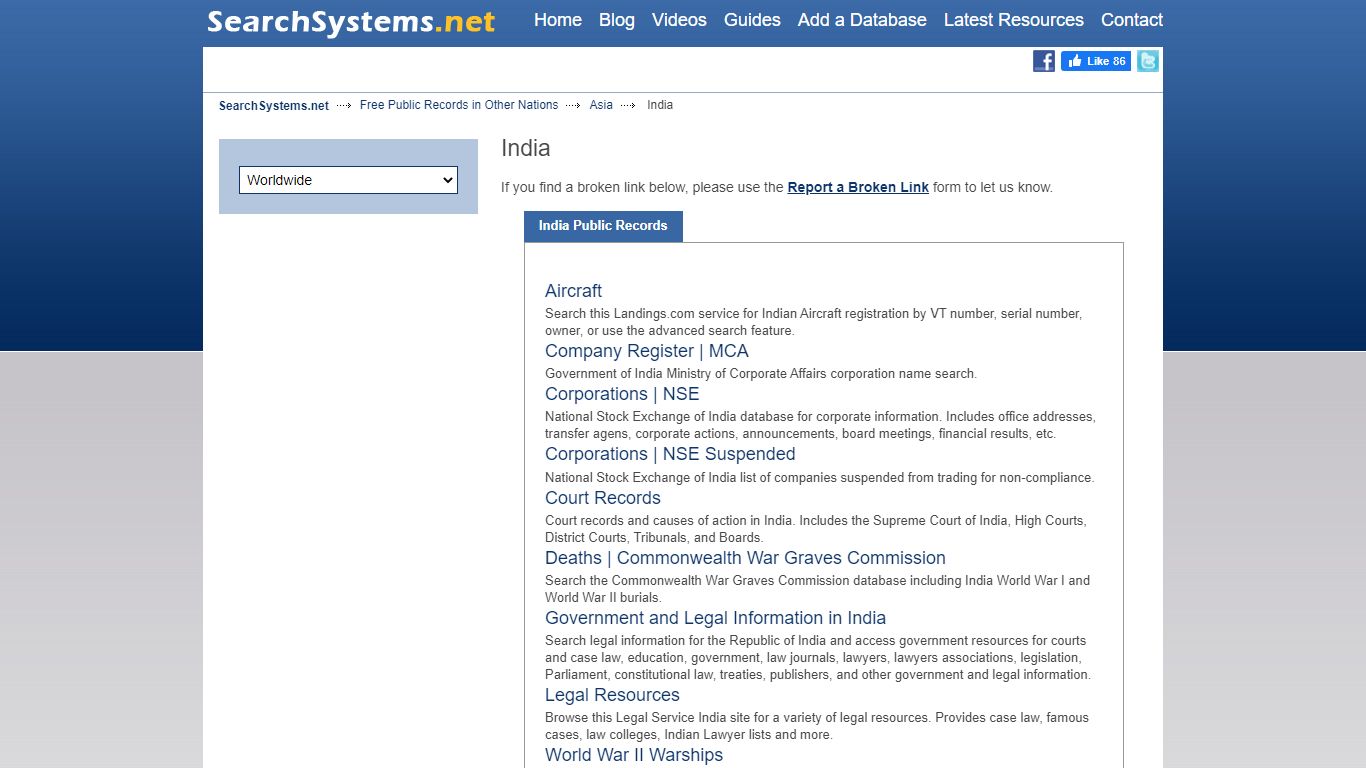Image resolution: width=1366 pixels, height=768 pixels.
Task: Open the Company Register | MCA link
Action: [647, 351]
